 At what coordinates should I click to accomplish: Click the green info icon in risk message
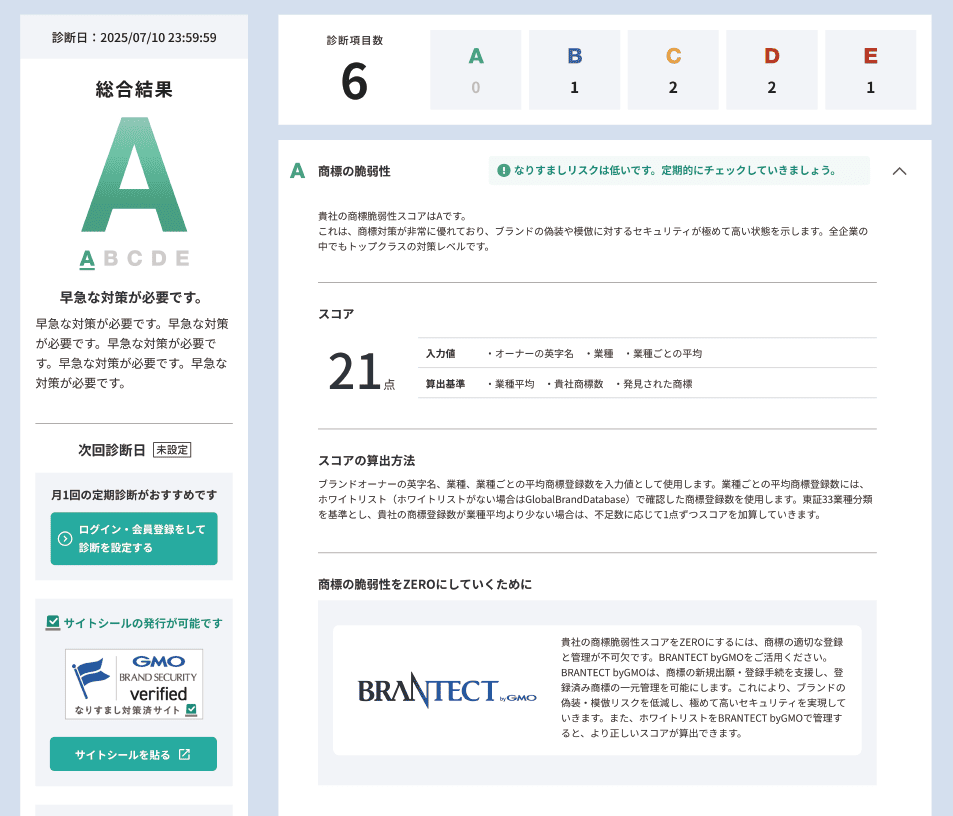503,171
